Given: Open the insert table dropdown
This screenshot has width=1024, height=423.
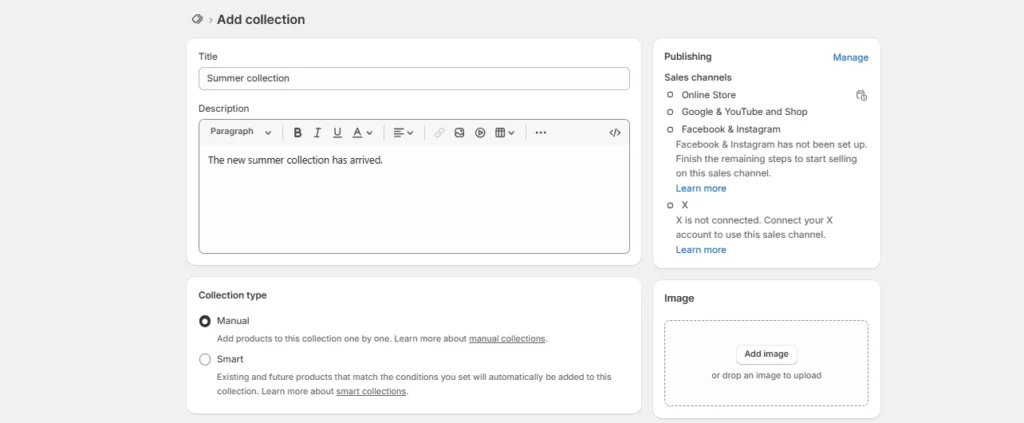Looking at the screenshot, I should (x=505, y=133).
